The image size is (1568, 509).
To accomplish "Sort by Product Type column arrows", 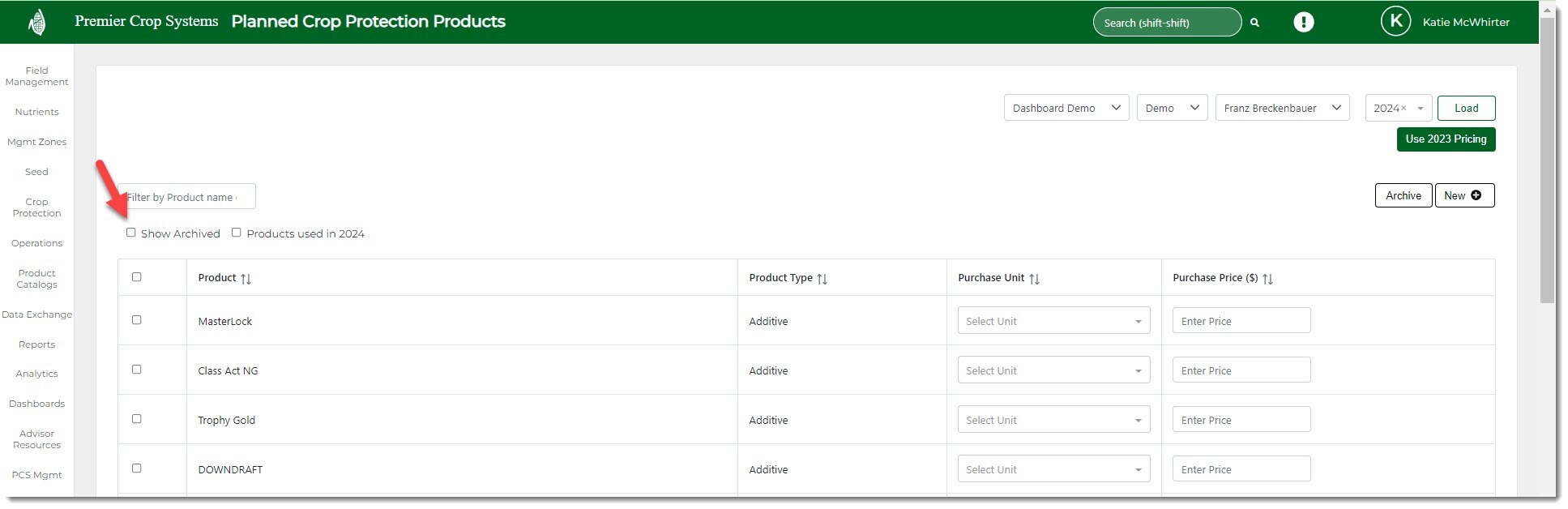I will coord(822,279).
